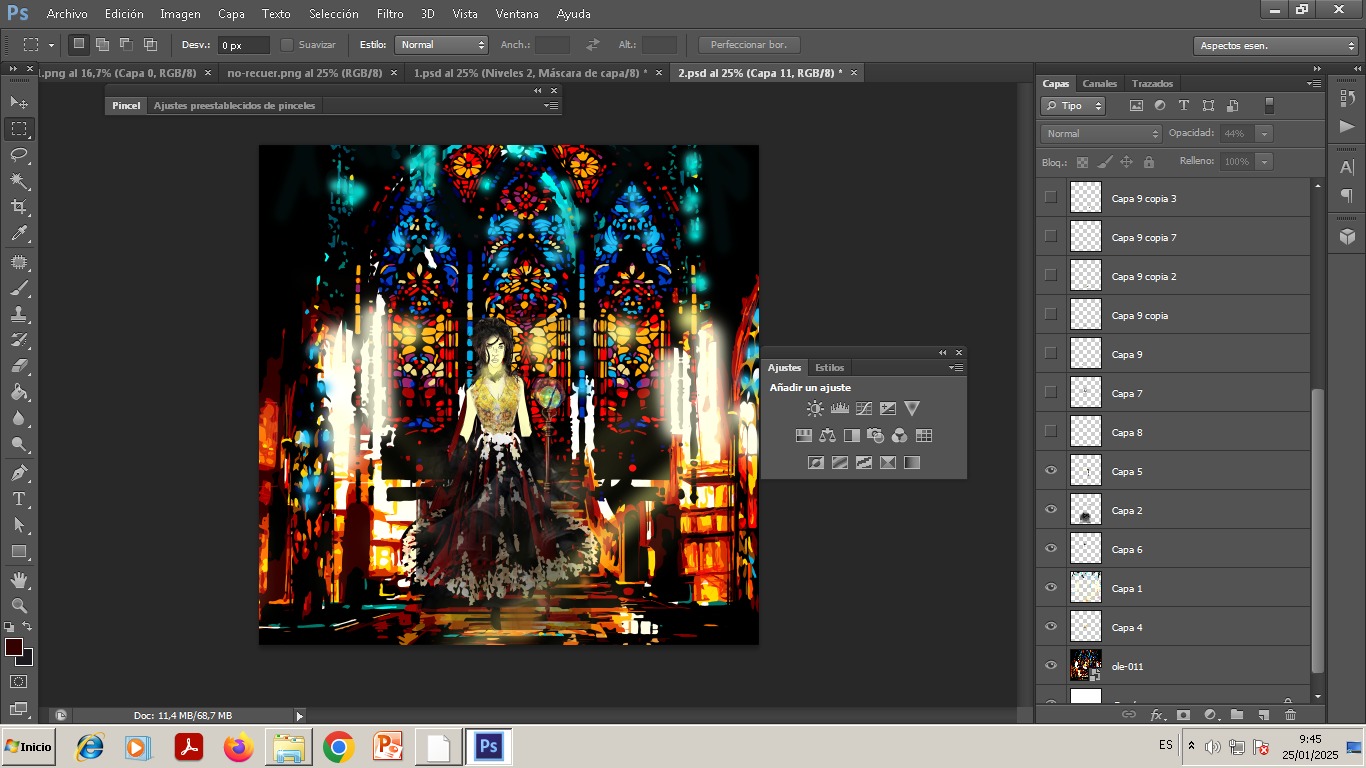Toggle the layer filter on/off switch
The height and width of the screenshot is (768, 1366).
click(x=1269, y=105)
